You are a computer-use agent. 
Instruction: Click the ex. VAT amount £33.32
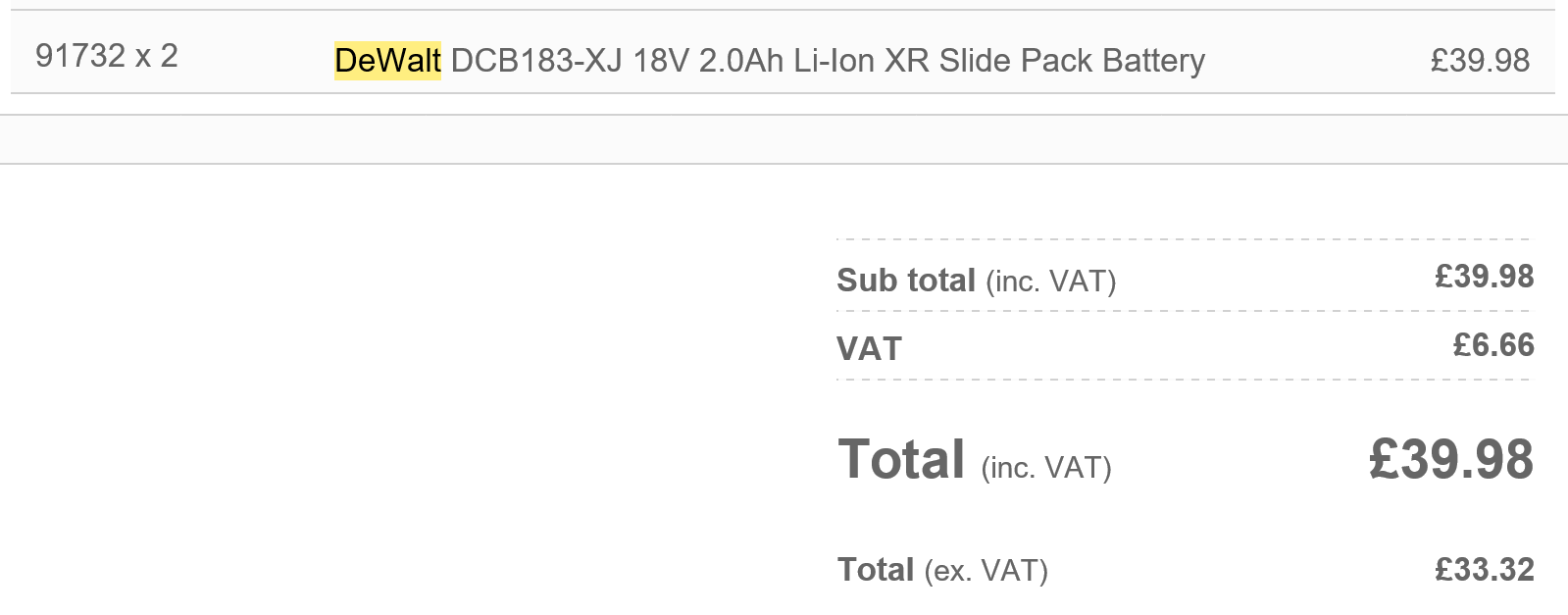(x=1485, y=570)
